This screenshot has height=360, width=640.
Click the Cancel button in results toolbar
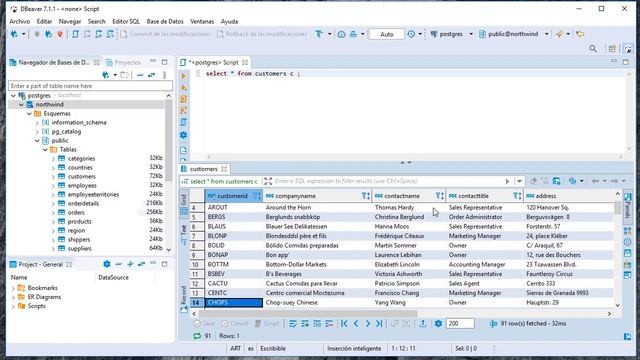235,324
